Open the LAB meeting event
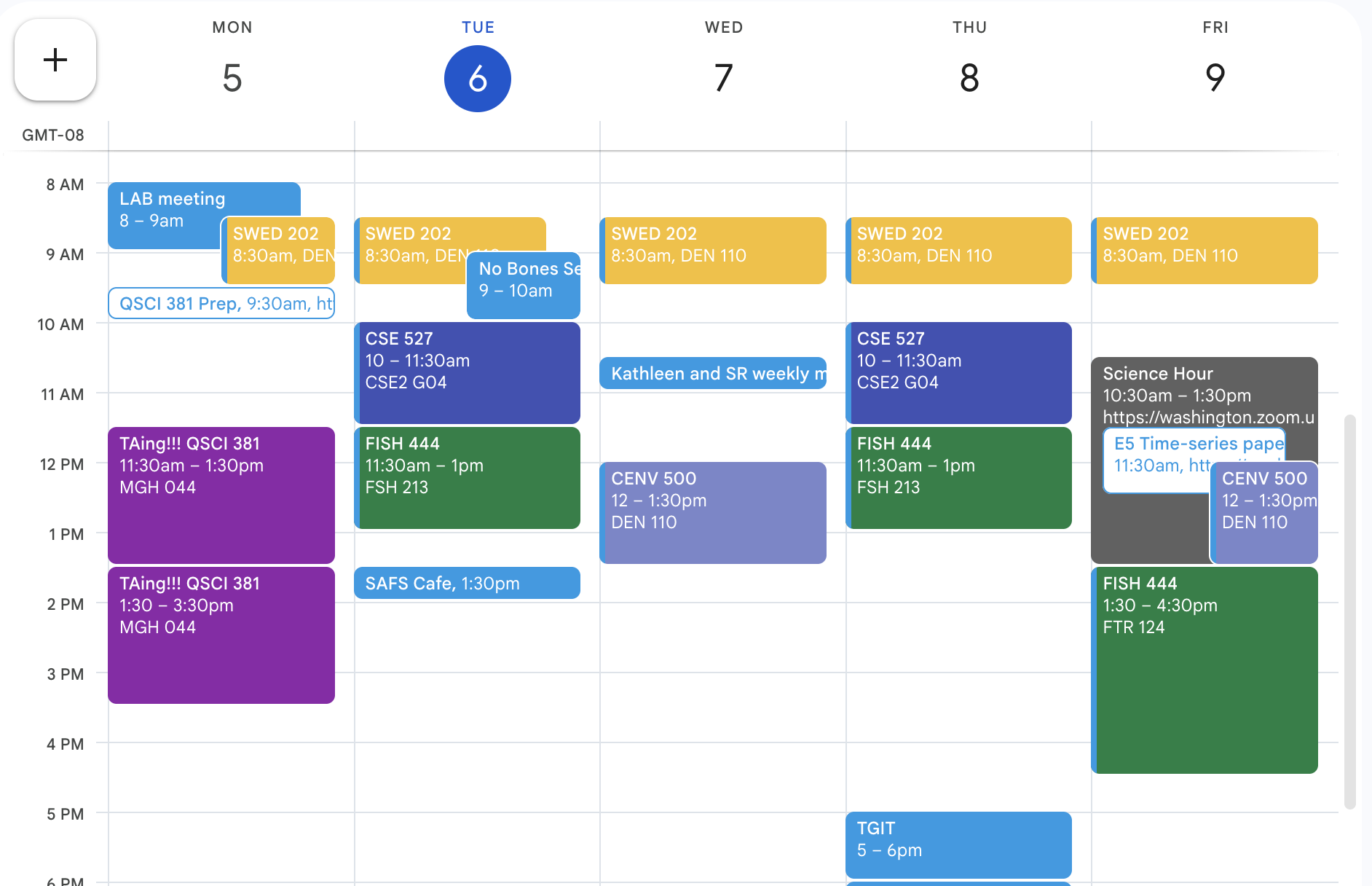Screen dimensions: 1372x886 point(167,209)
